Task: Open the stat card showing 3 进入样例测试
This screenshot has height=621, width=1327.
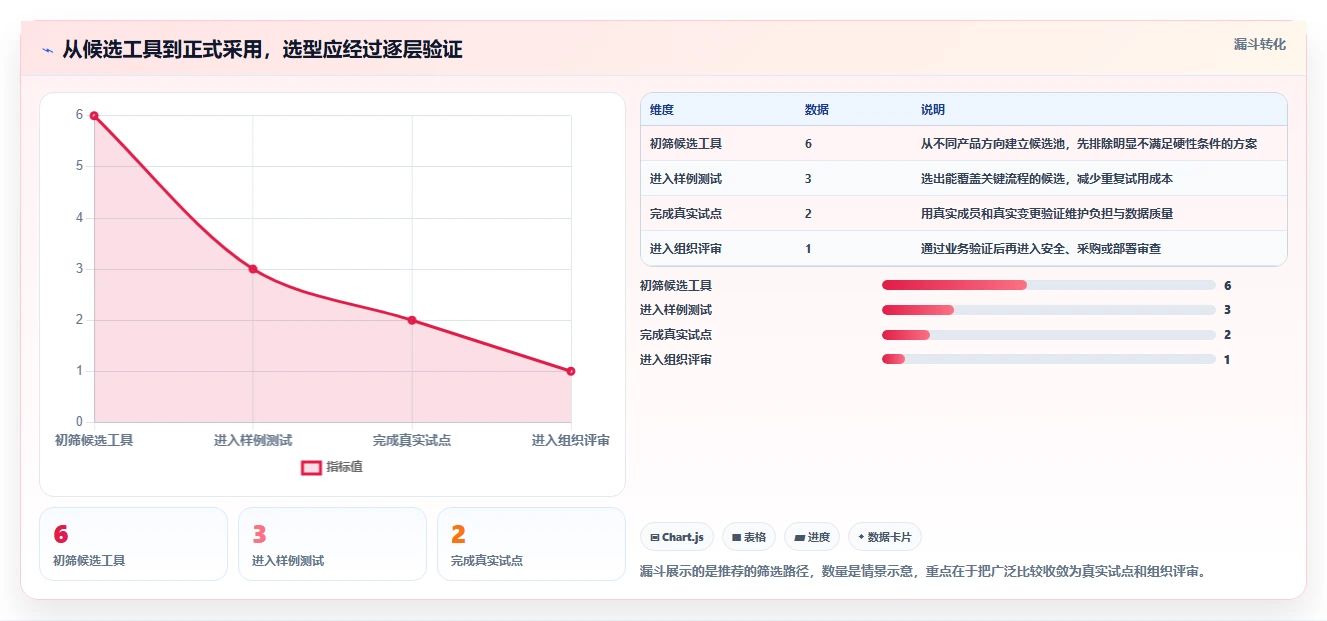Action: pyautogui.click(x=333, y=544)
